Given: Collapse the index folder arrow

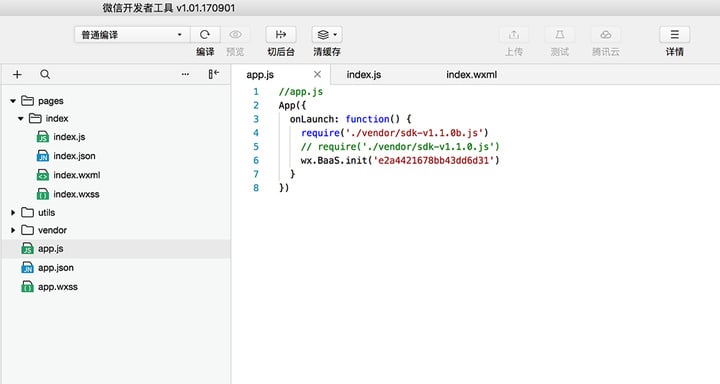Looking at the screenshot, I should coord(21,119).
